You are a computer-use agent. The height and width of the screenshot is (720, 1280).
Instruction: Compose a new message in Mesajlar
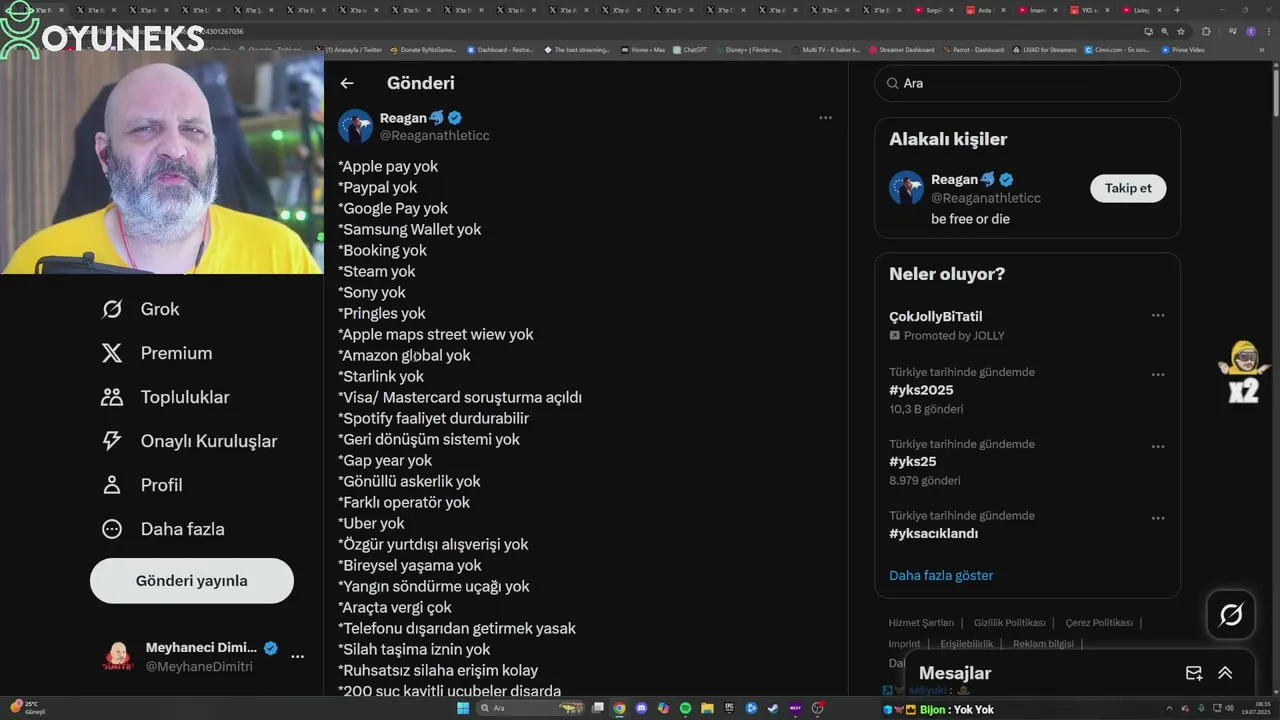pos(1194,673)
